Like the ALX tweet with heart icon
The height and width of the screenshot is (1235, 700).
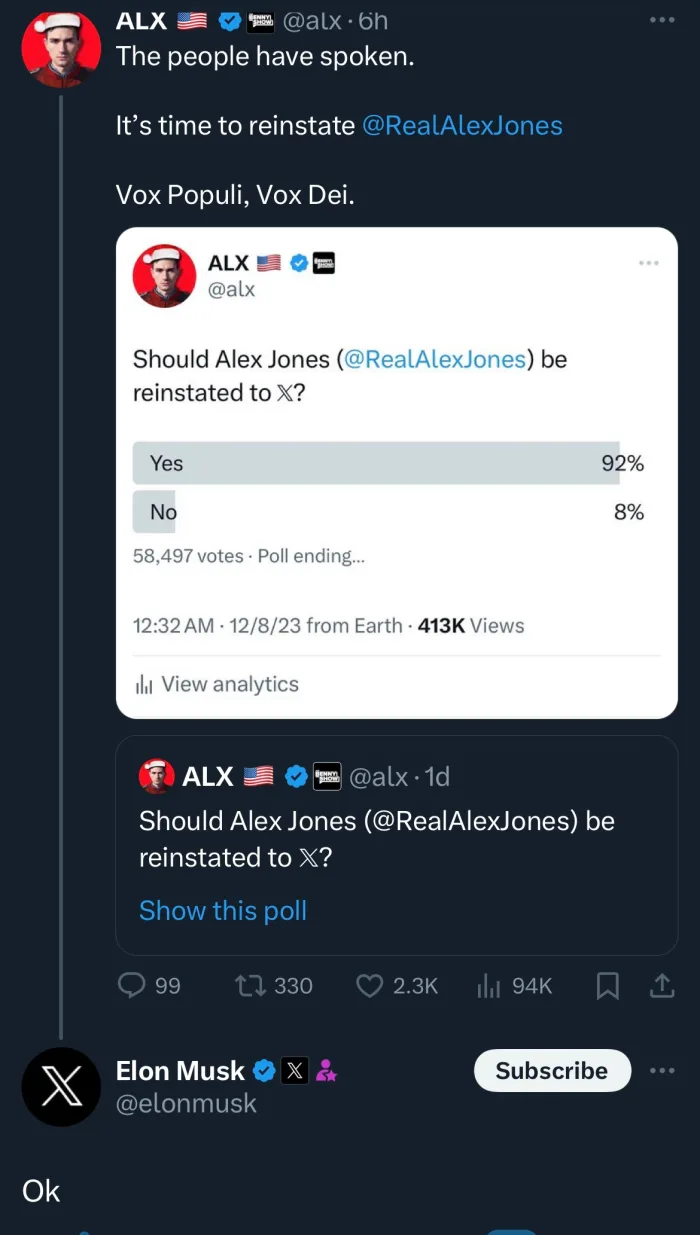coord(370,986)
